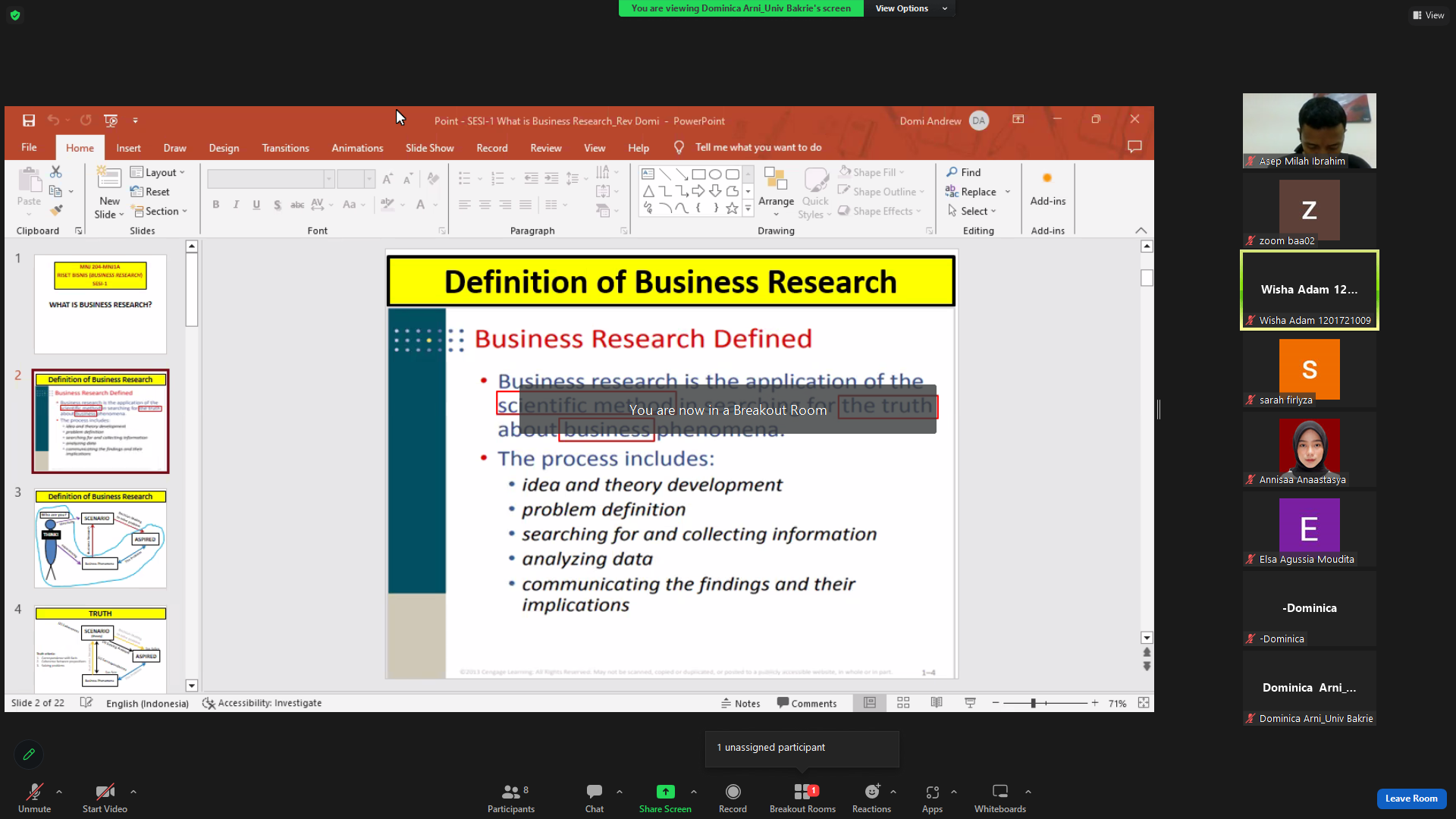Viewport: 1456px width, 819px height.
Task: Toggle Normal view in status bar
Action: [870, 703]
